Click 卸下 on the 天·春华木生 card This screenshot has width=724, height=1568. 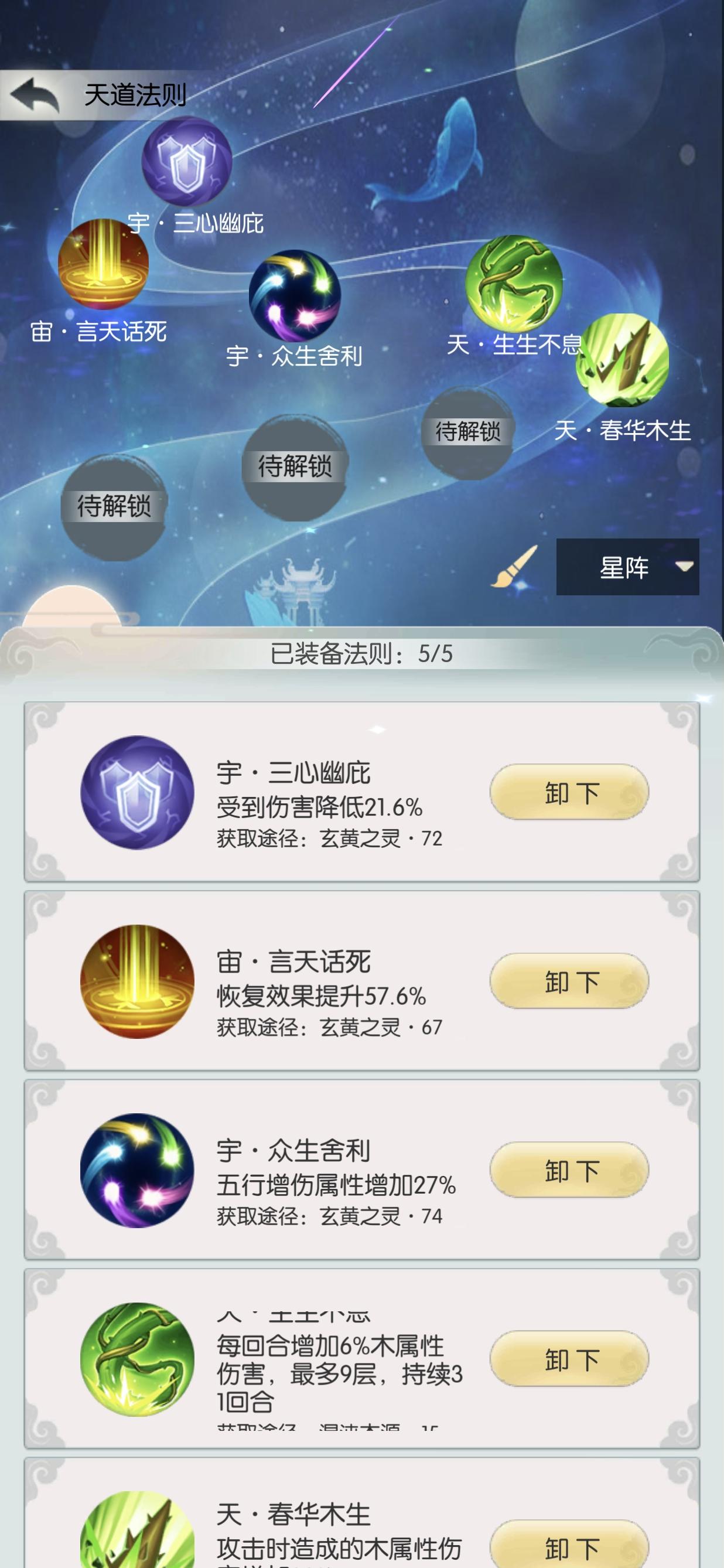[569, 1546]
